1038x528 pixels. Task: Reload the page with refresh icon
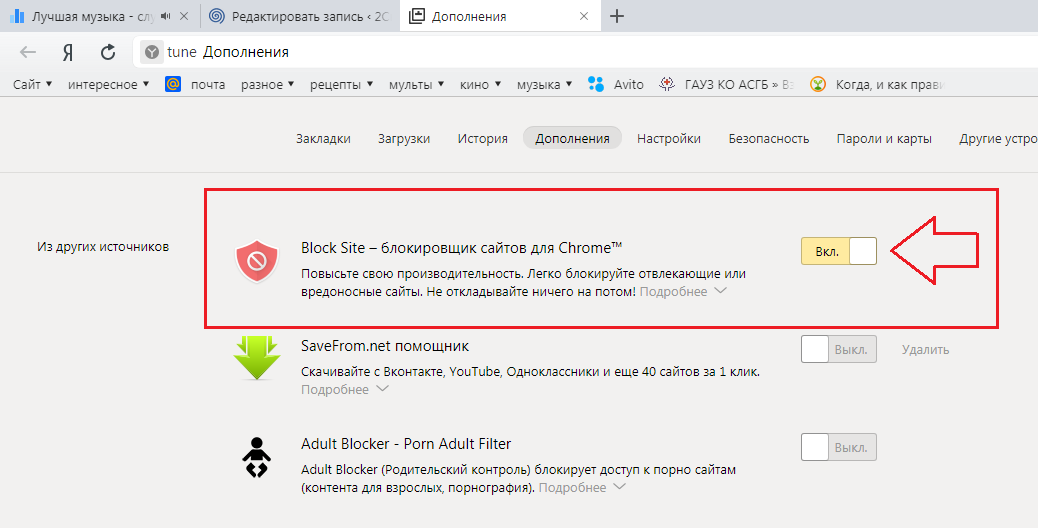tap(108, 52)
